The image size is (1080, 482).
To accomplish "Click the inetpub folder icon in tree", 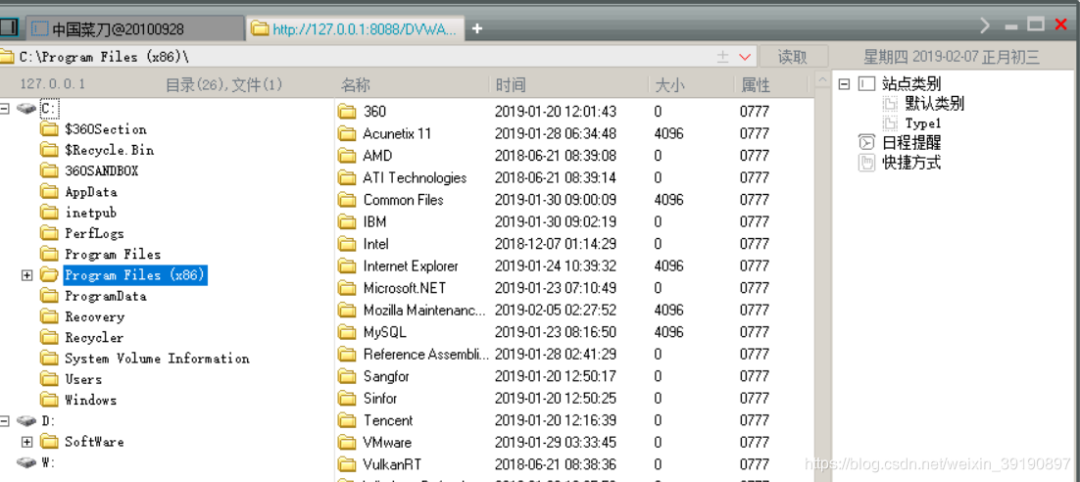I will click(49, 212).
